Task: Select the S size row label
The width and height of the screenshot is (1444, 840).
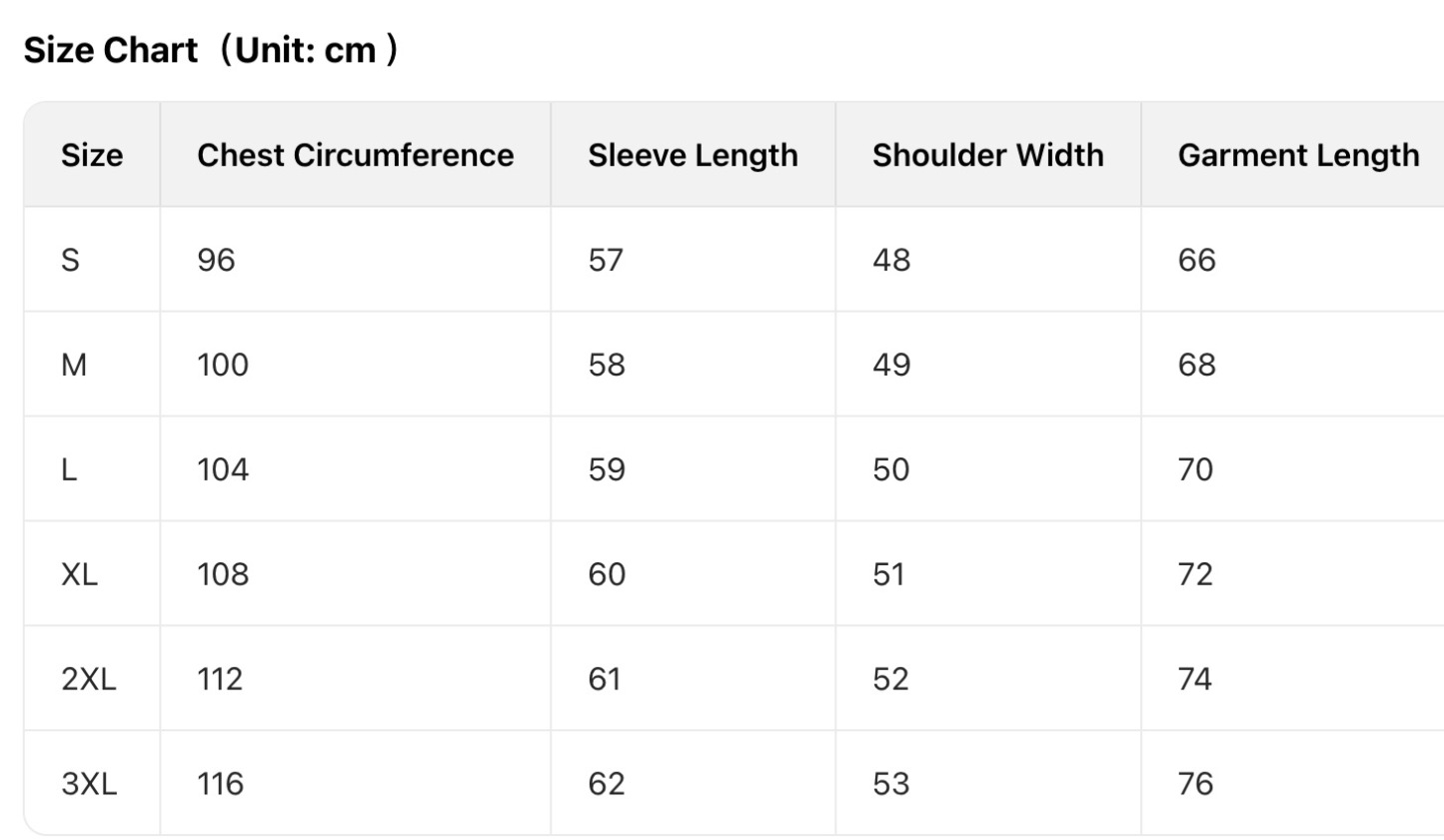Action: (x=70, y=260)
